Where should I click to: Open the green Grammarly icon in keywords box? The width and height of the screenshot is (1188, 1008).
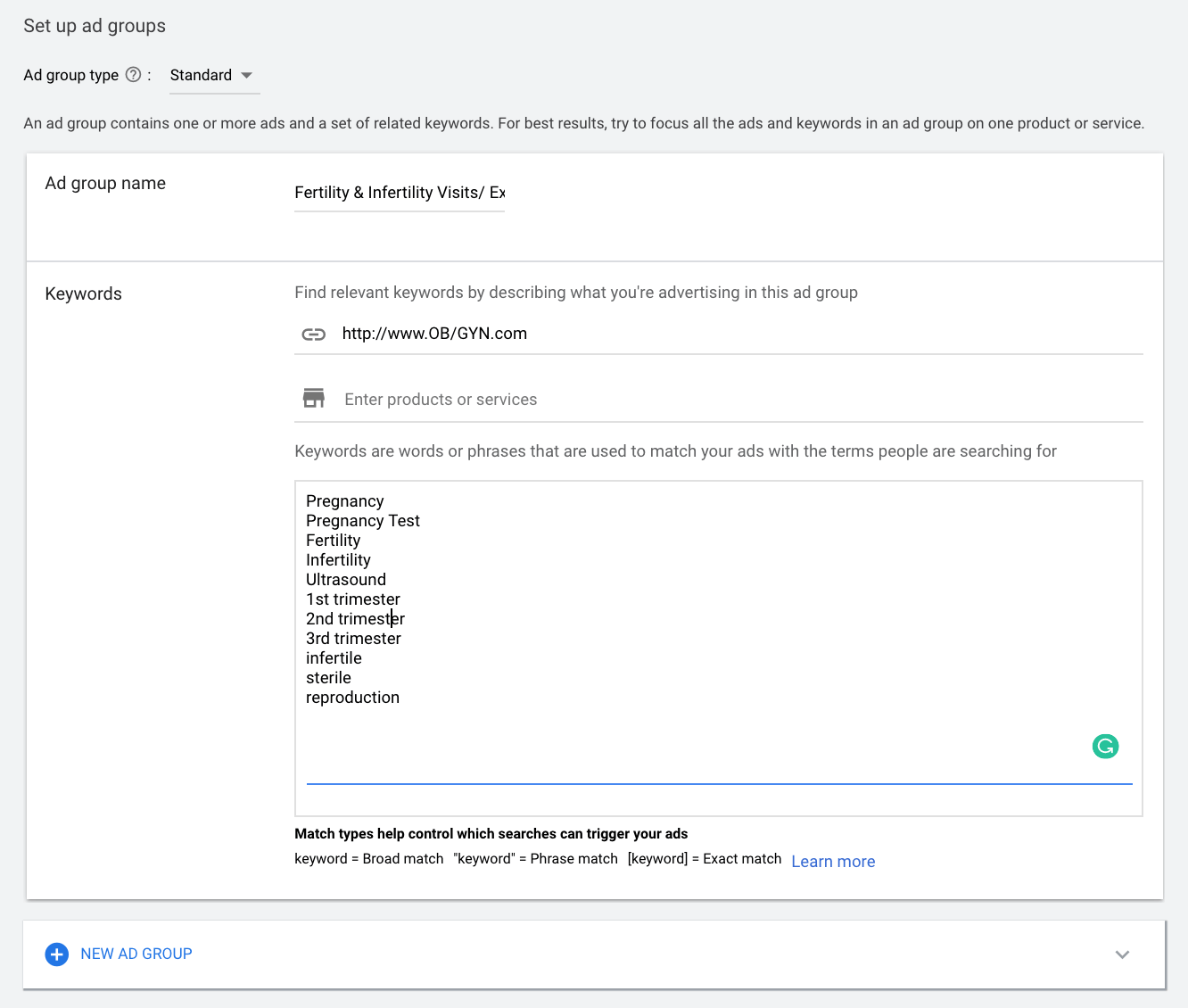1105,747
